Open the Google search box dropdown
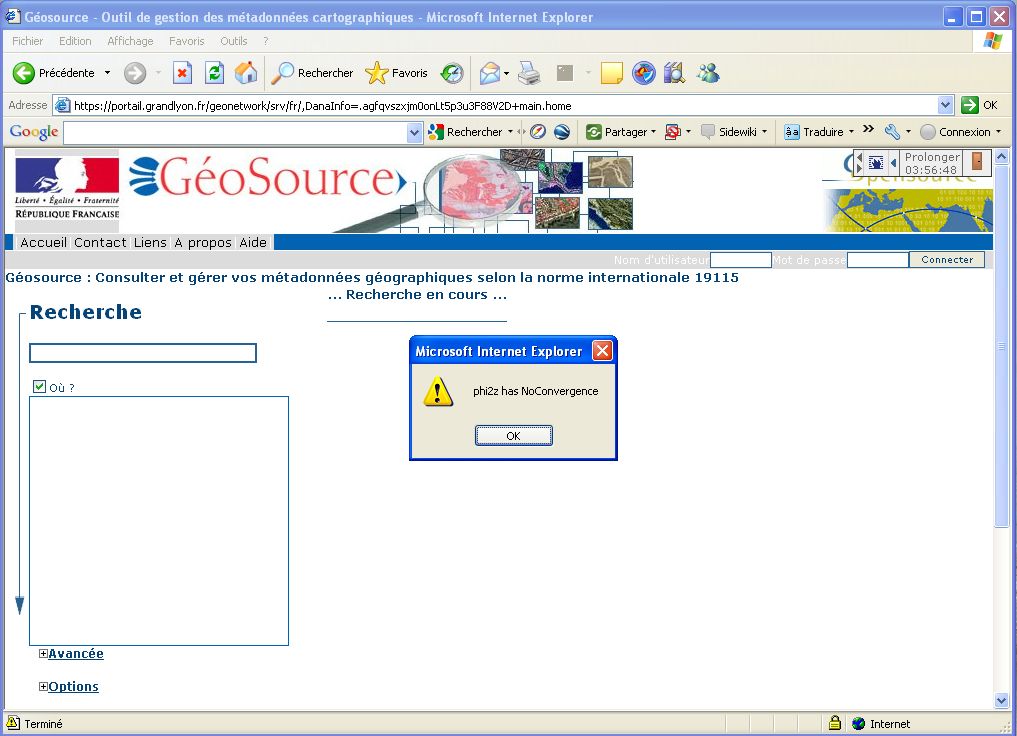The image size is (1017, 736). coord(414,132)
